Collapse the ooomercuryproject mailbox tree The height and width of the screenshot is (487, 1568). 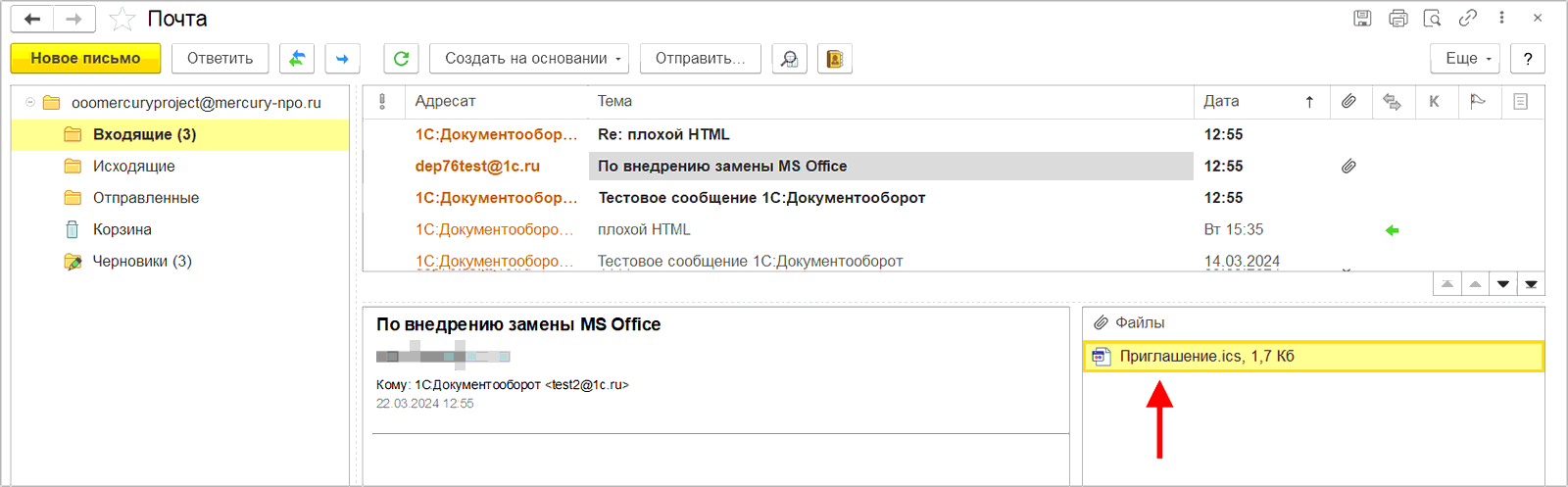[30, 102]
